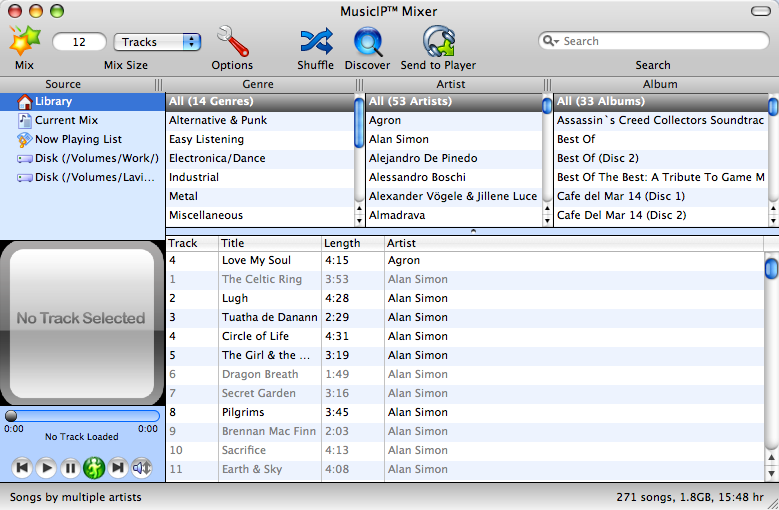Screen dimensions: 779x510
Task: Click the search magnifier dropdown icon
Action: (x=551, y=41)
